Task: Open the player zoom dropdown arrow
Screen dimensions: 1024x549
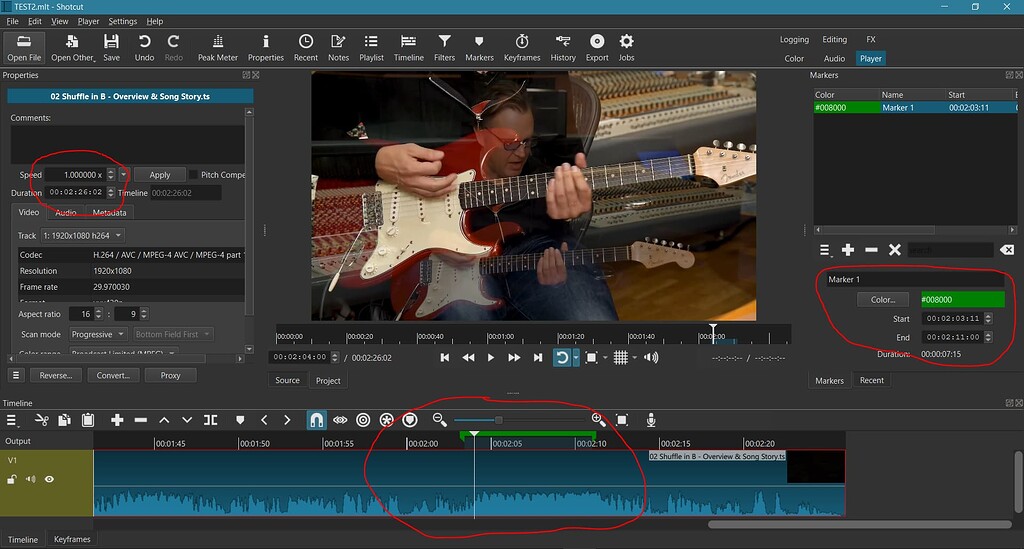Action: [x=606, y=358]
